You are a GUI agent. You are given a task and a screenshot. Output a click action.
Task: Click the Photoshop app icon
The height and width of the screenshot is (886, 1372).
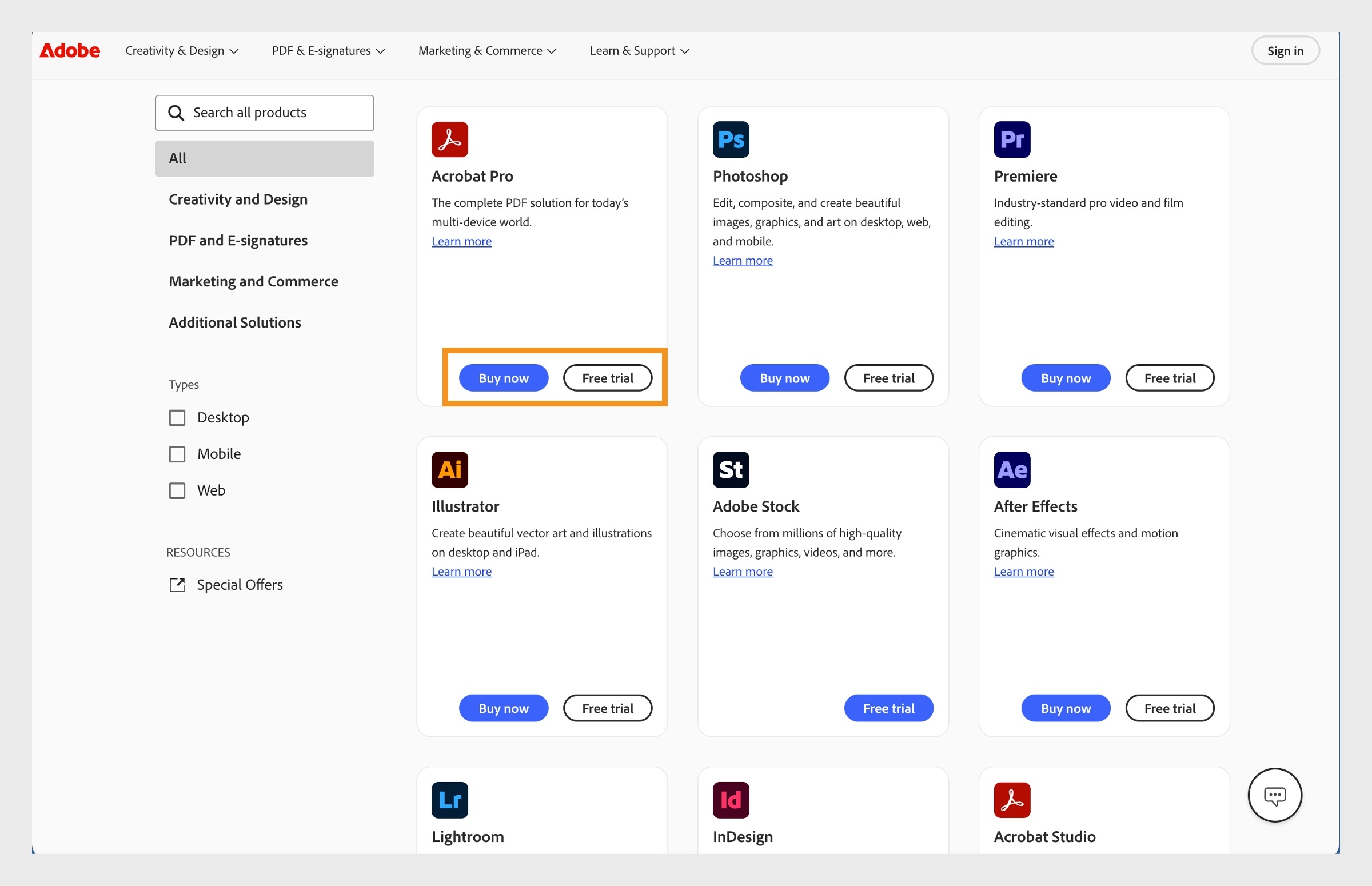[x=729, y=139]
